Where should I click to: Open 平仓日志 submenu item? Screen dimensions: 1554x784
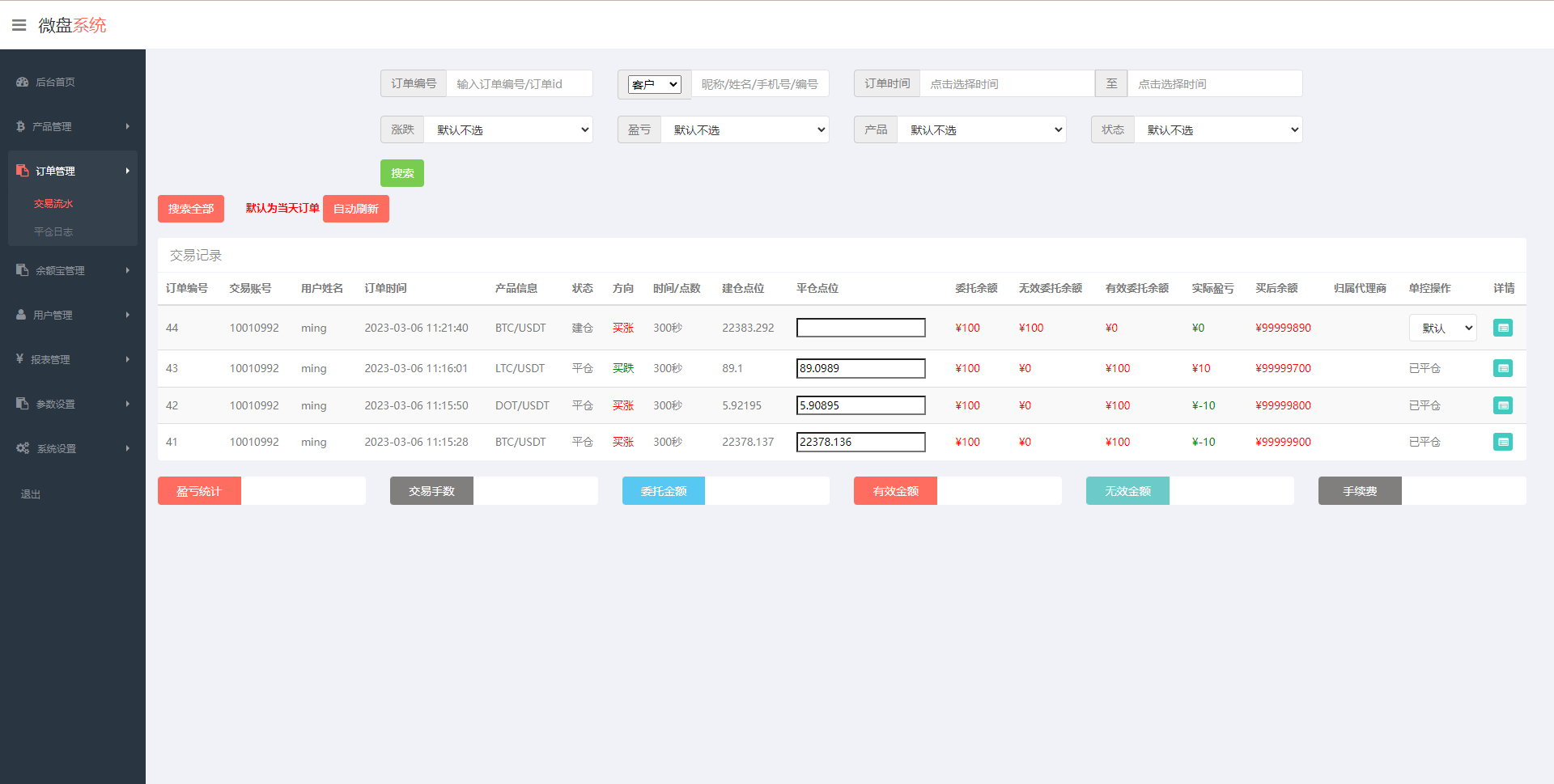pos(53,231)
